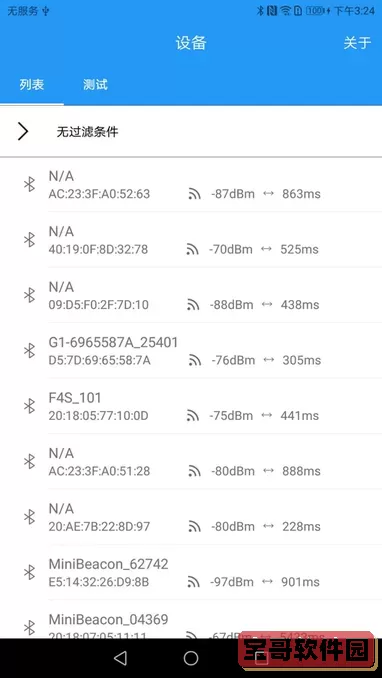Switch to the 测试 tab
Image resolution: width=382 pixels, height=678 pixels.
point(95,84)
